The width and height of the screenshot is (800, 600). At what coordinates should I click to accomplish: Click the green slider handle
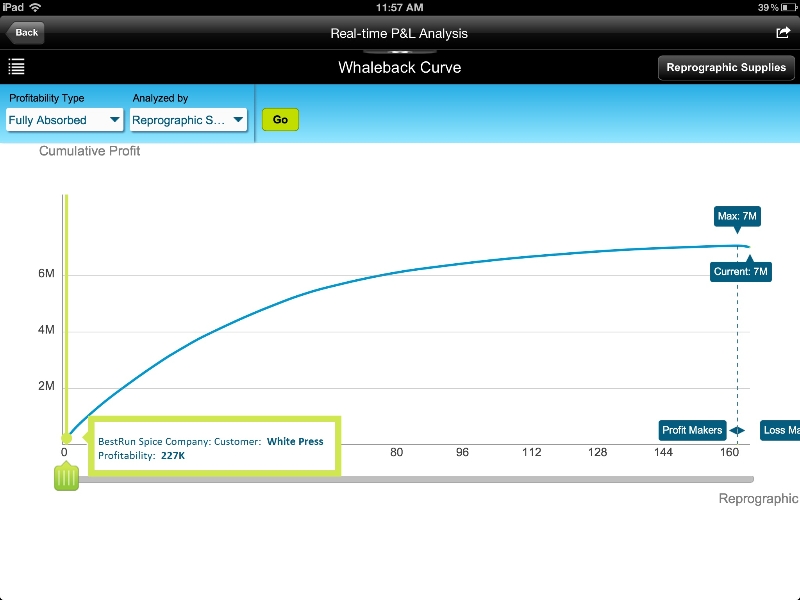pos(66,477)
